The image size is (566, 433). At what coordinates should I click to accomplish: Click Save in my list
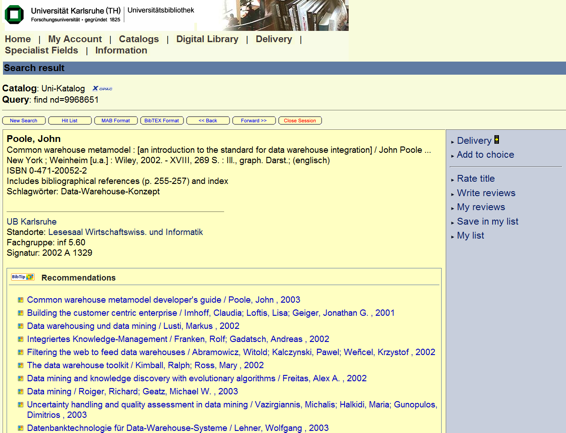(487, 222)
